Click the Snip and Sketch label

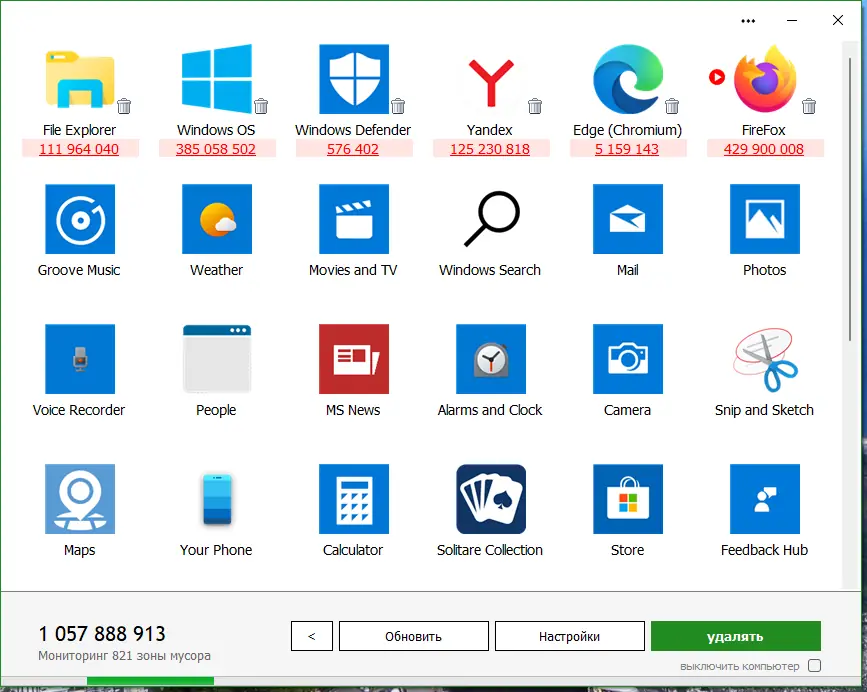[x=764, y=410]
